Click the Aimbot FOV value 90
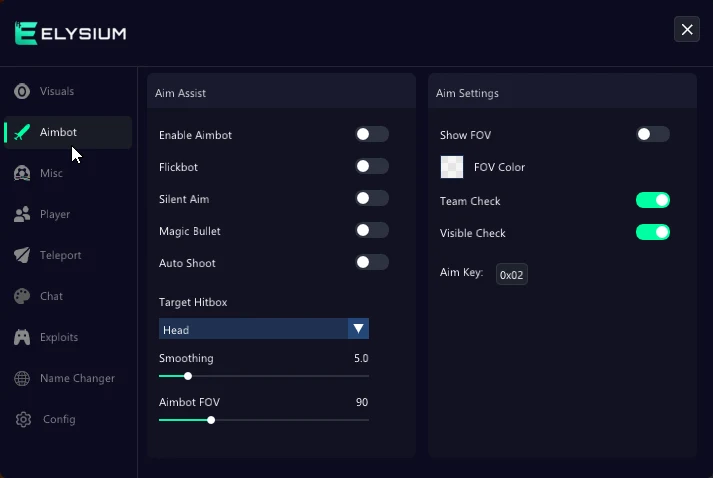The height and width of the screenshot is (478, 713). pyautogui.click(x=362, y=403)
